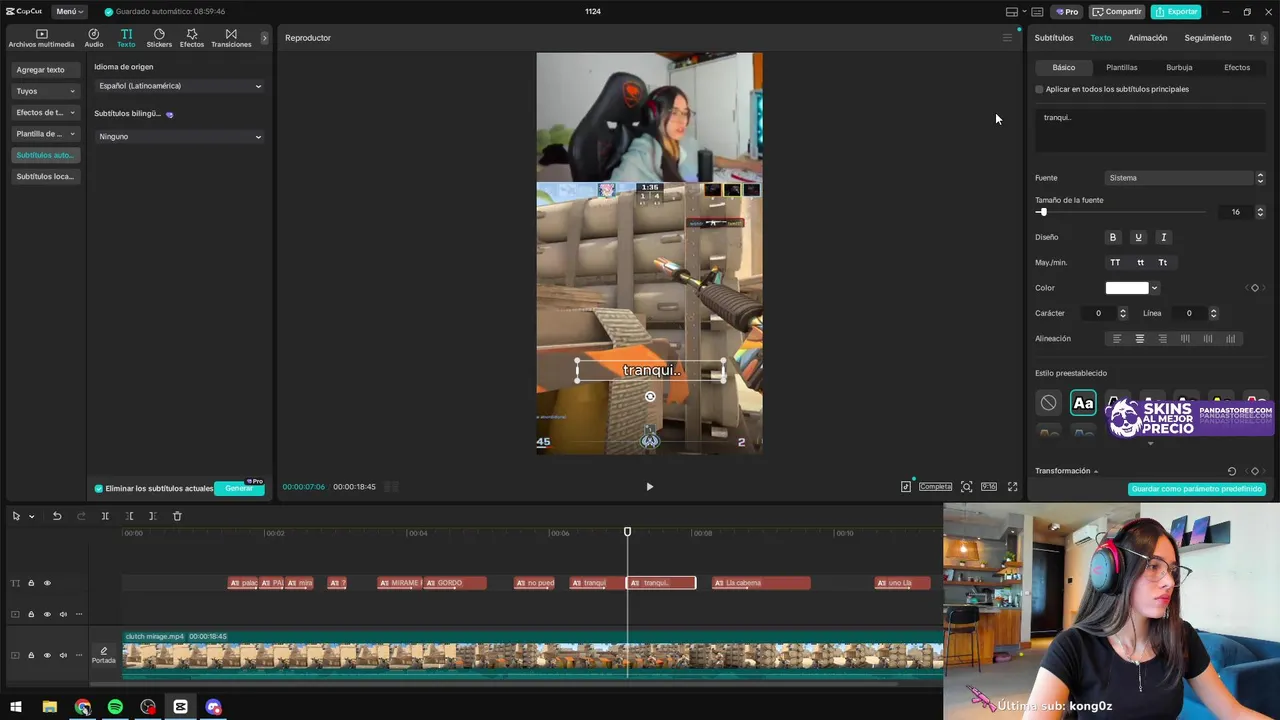Apply italic formatting to subtitle

(1163, 237)
